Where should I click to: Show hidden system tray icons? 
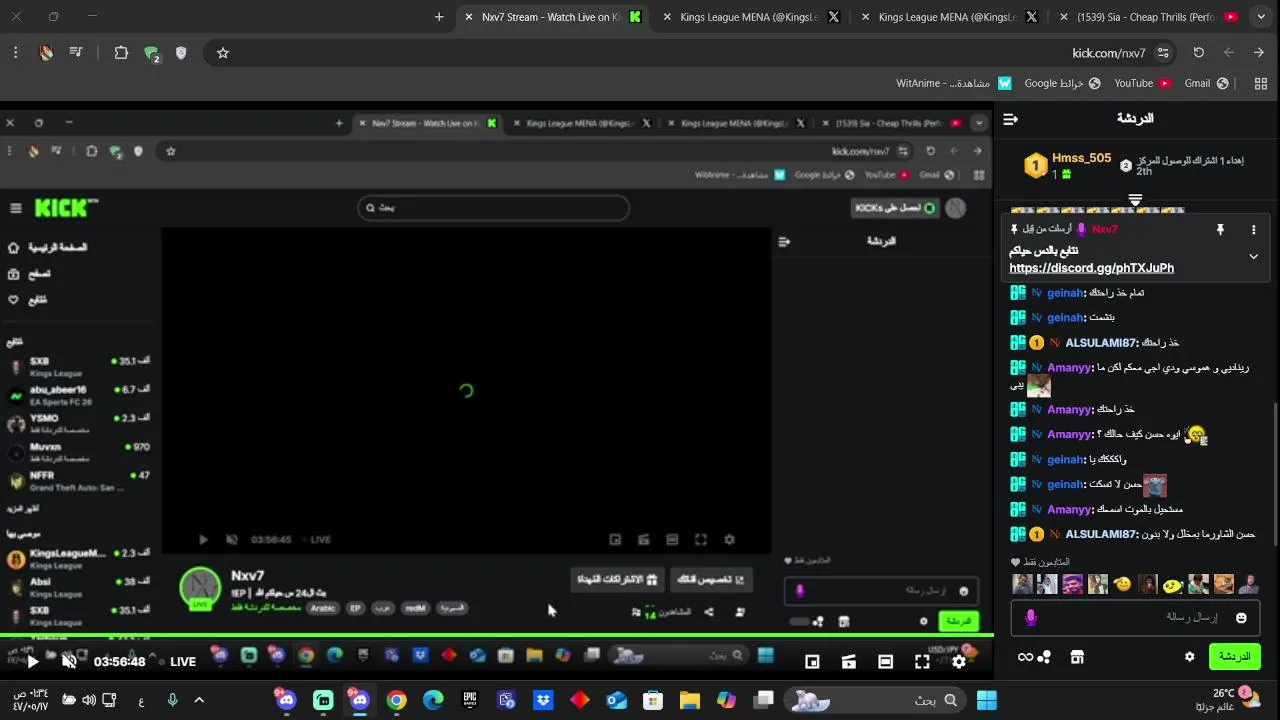click(x=198, y=700)
